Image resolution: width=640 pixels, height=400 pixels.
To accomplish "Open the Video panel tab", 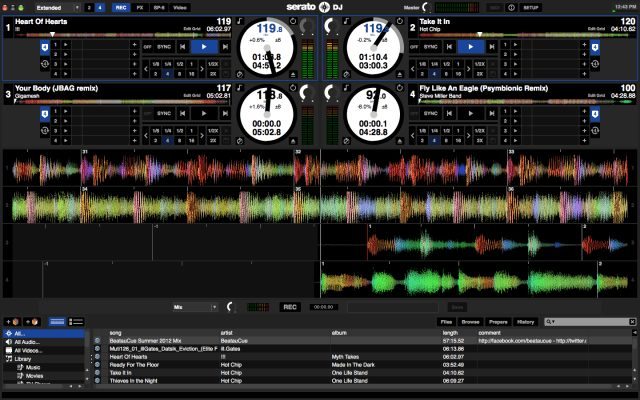I will [x=180, y=8].
